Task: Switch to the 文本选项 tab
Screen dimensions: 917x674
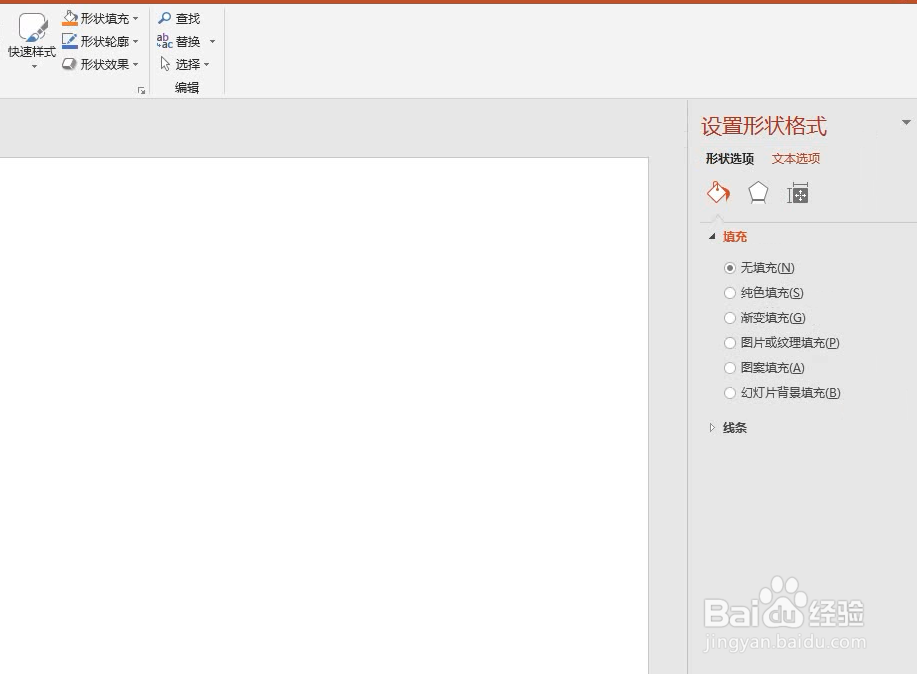Action: [796, 159]
